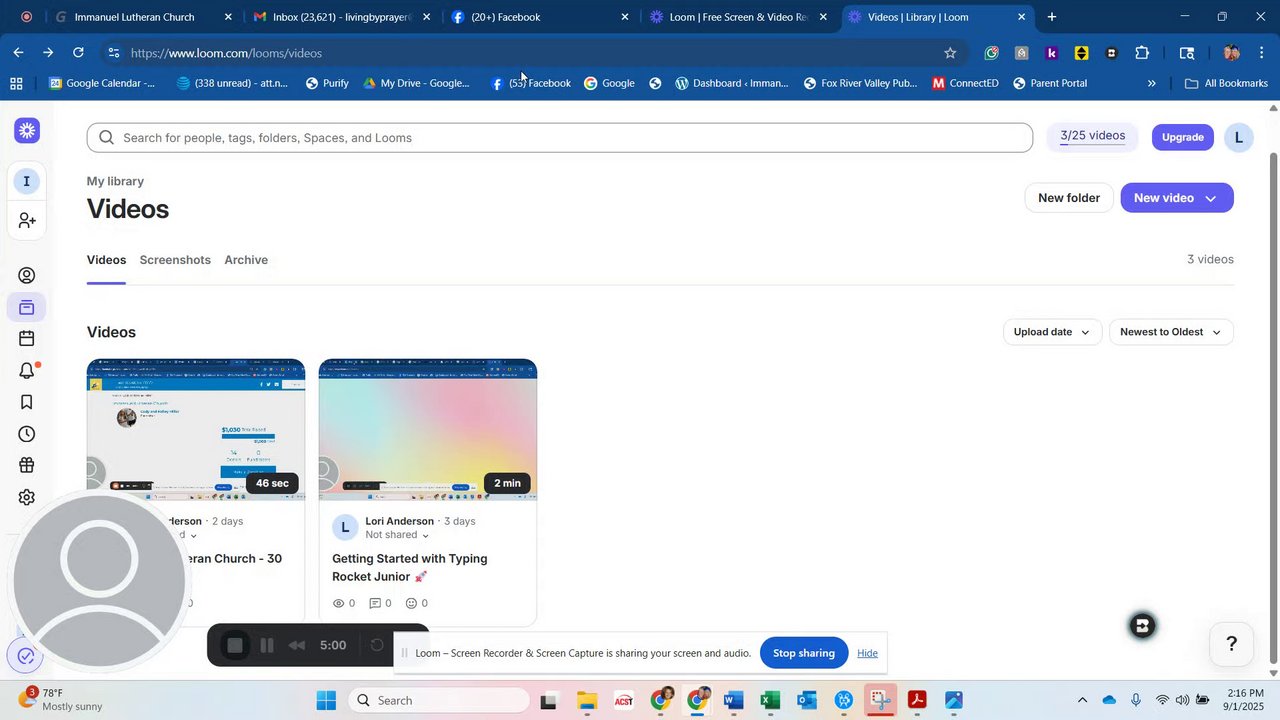Switch to the Immanuel Lutheran Church browser tab
The height and width of the screenshot is (720, 1280).
coord(144,17)
